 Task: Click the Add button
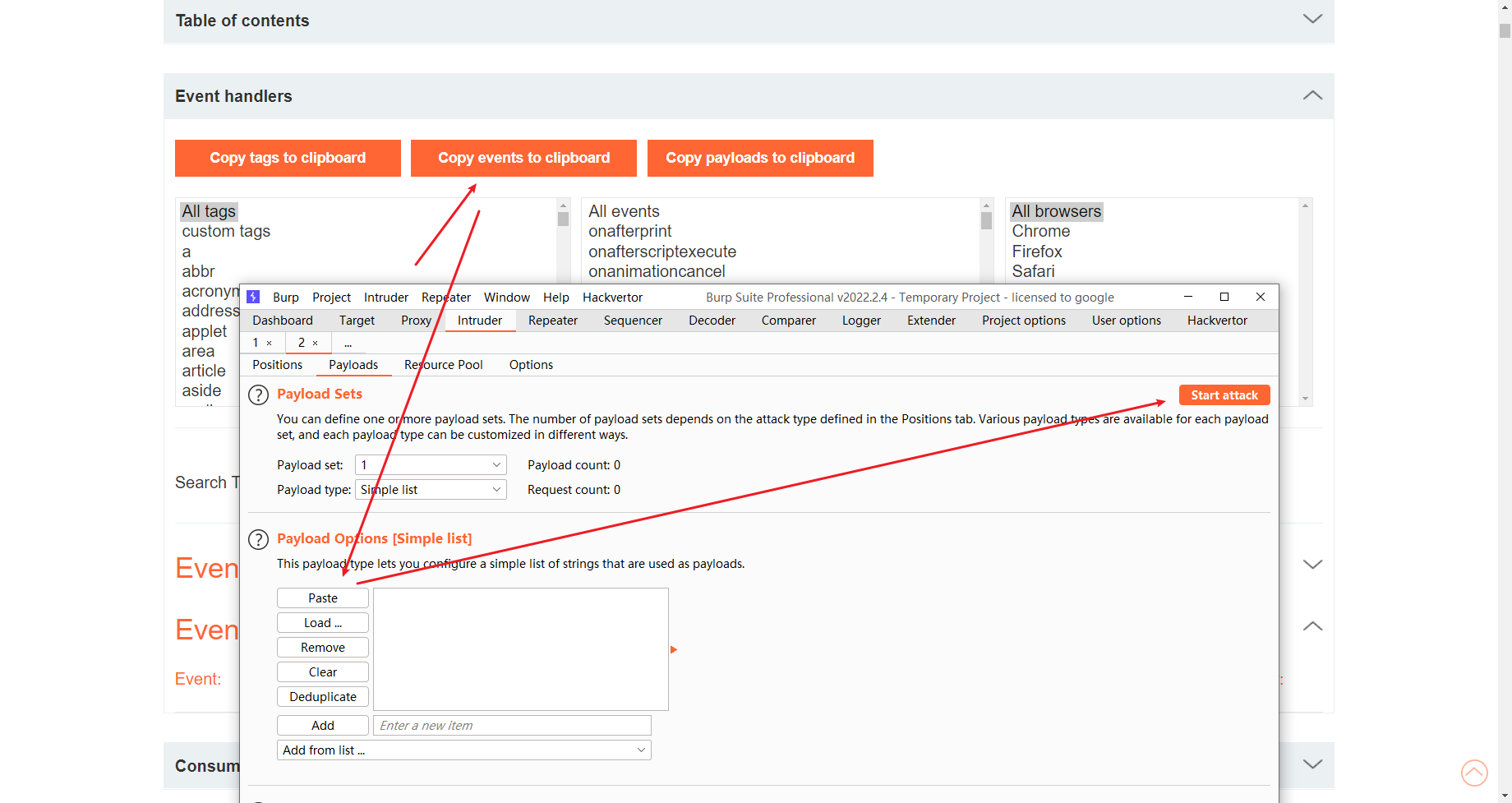(x=323, y=726)
